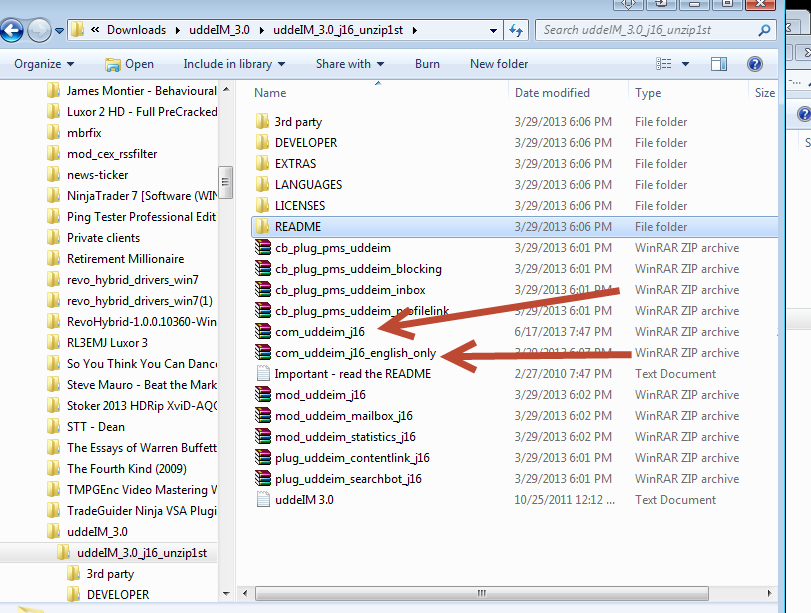The image size is (811, 613).
Task: Select the com_uddeim_j16 archive icon
Action: pos(263,332)
